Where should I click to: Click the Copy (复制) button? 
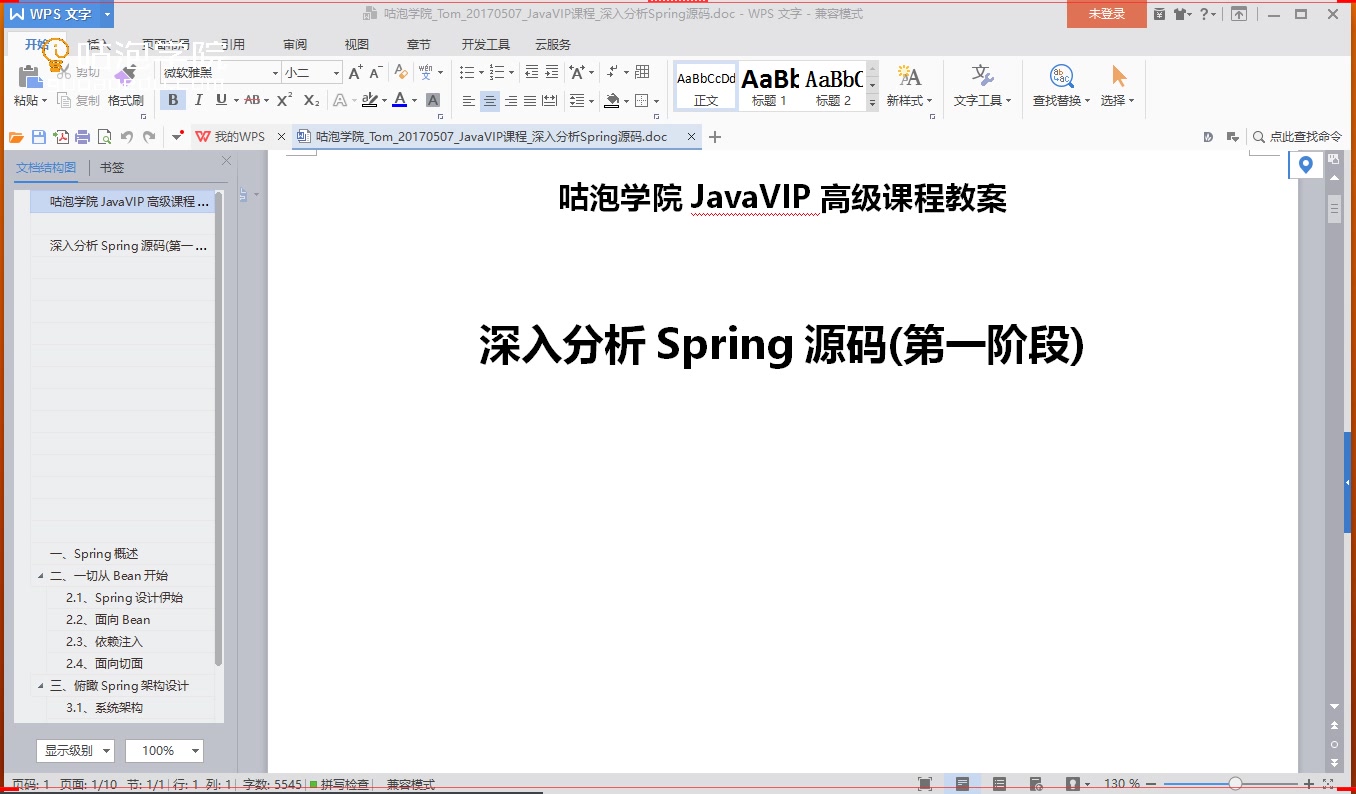click(79, 100)
